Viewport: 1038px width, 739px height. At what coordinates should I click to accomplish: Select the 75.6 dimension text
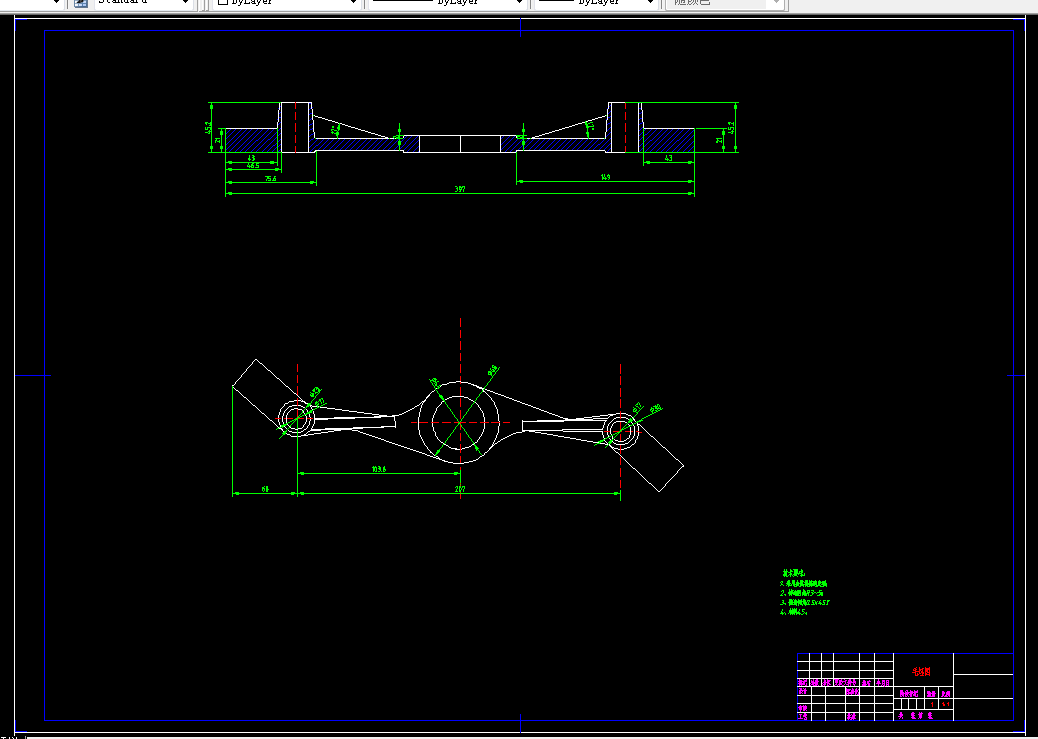271,179
